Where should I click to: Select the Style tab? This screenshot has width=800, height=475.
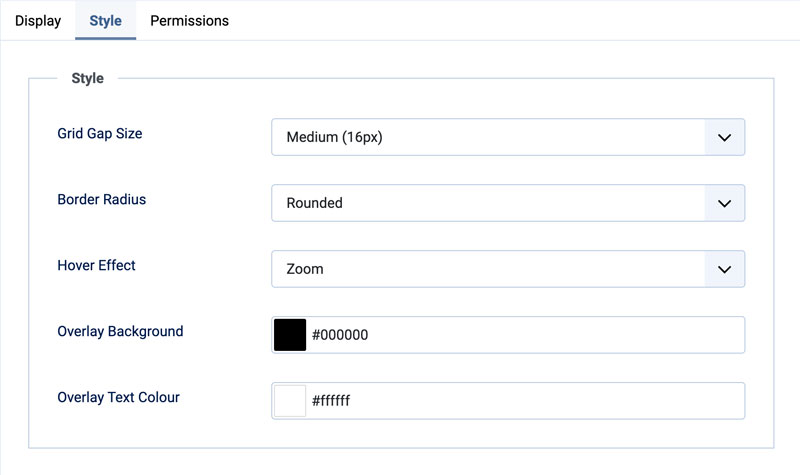(105, 20)
